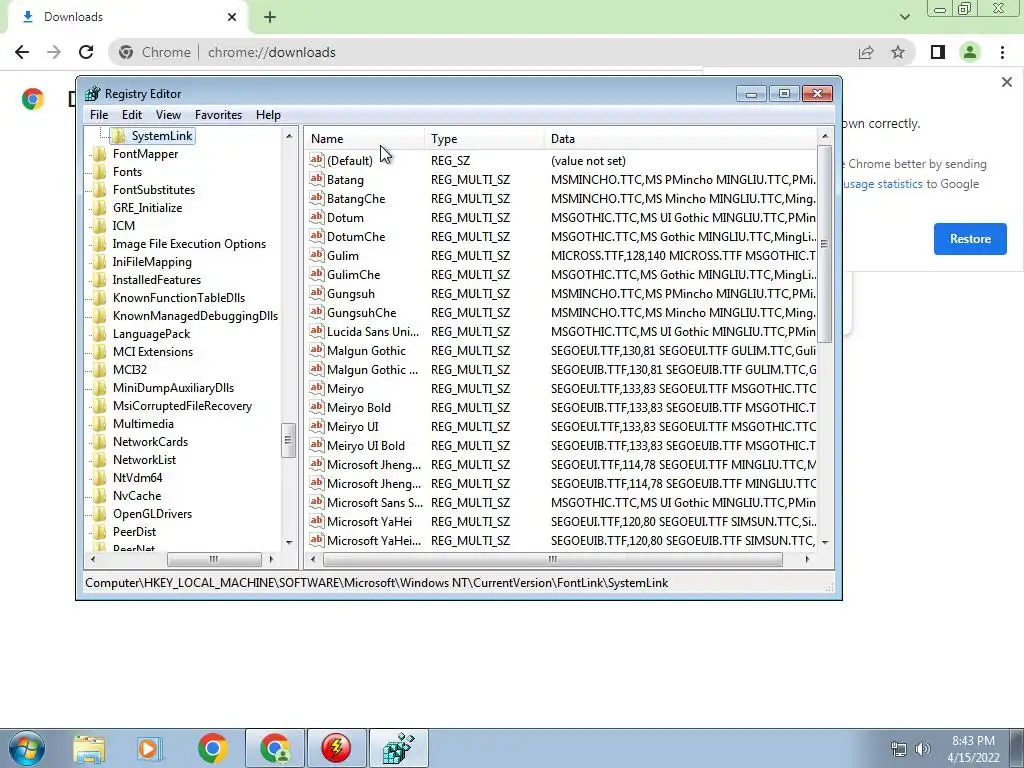Click the Batang value string icon
The width and height of the screenshot is (1024, 768).
[x=317, y=179]
